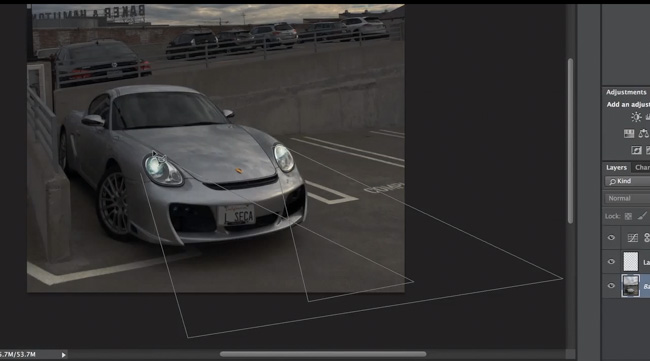
Task: Open the Normal blend mode dropdown
Action: pyautogui.click(x=627, y=199)
